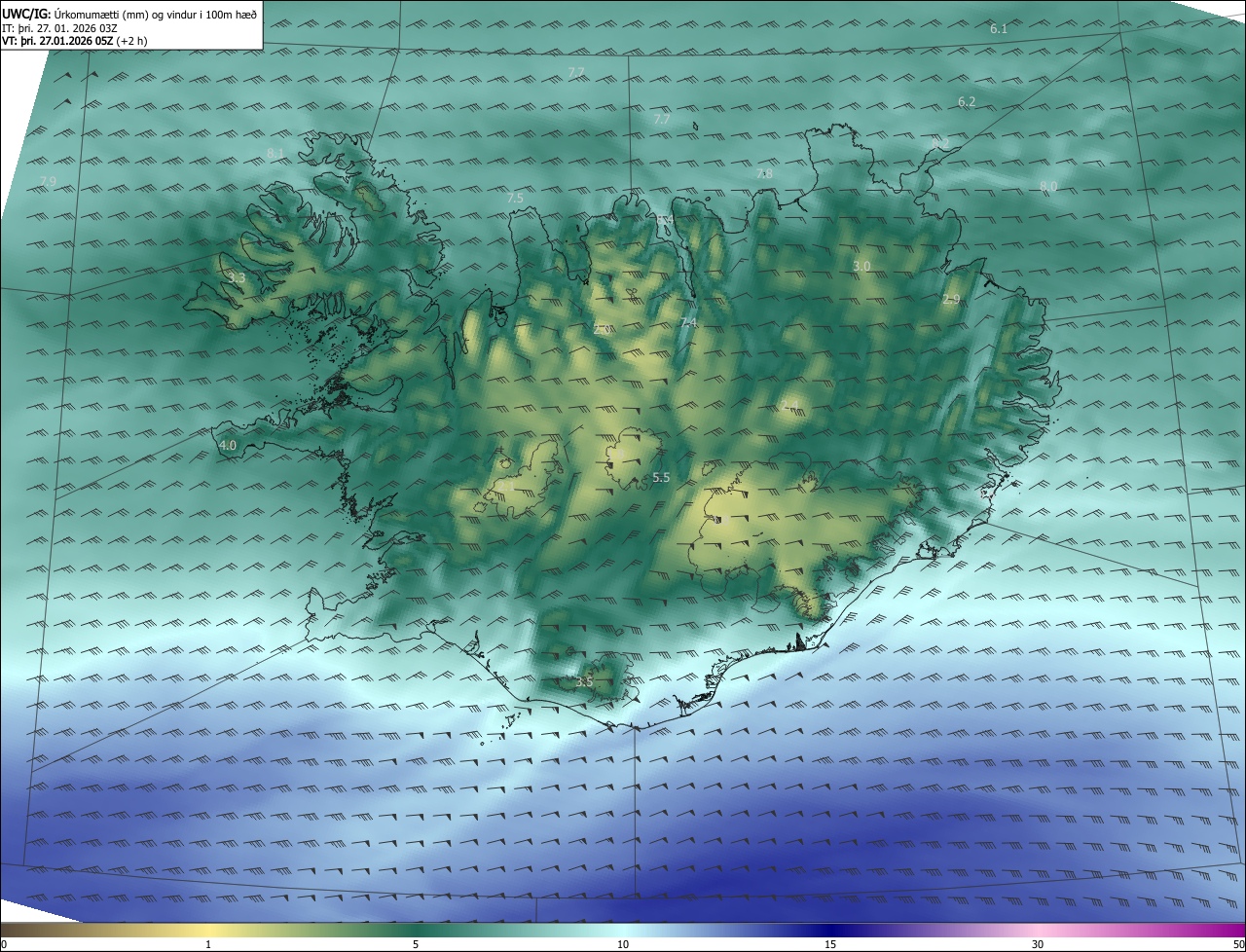
Task: Click the 3.0 value label
Action: [x=861, y=266]
